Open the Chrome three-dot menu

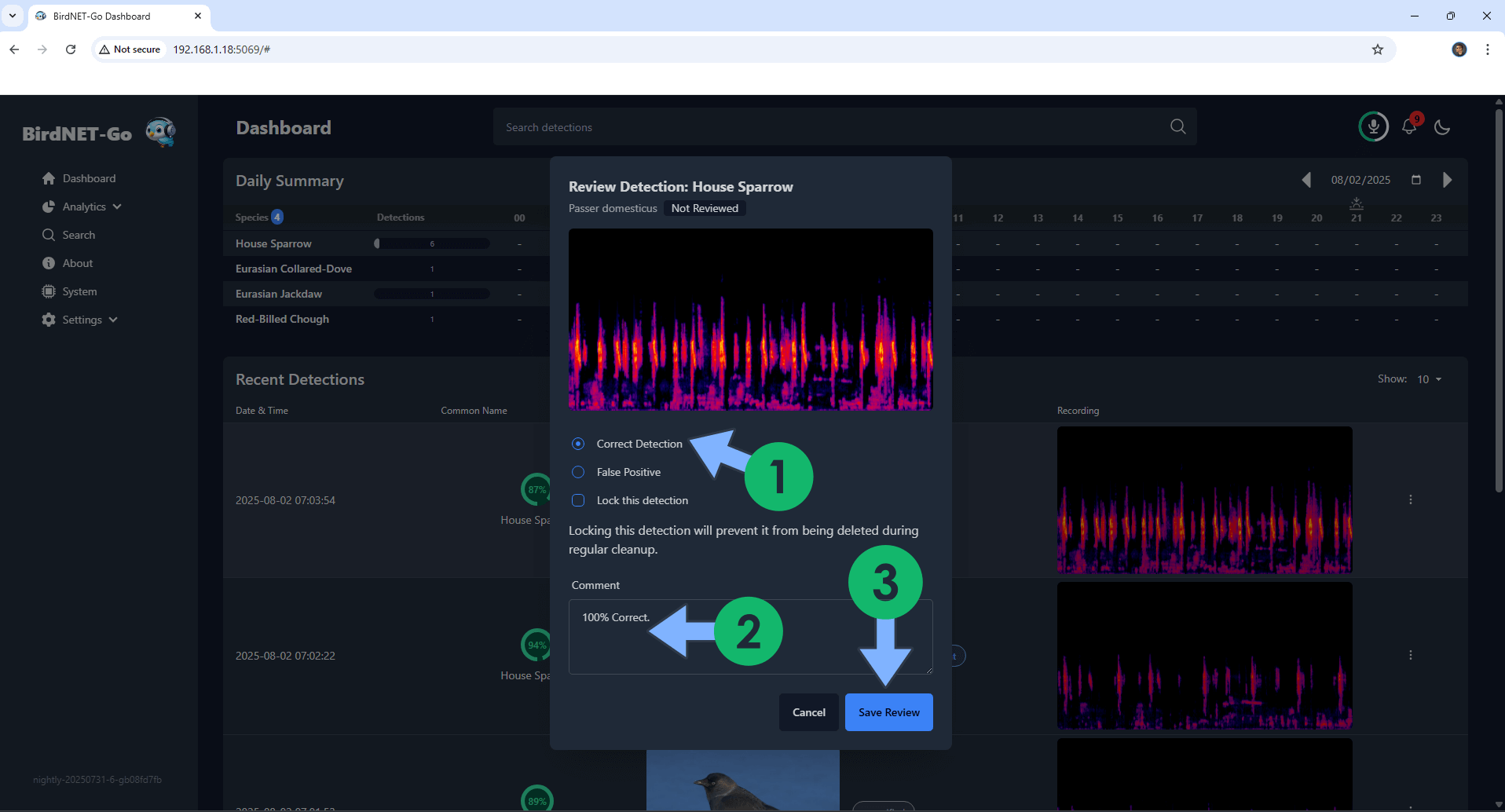(1488, 49)
